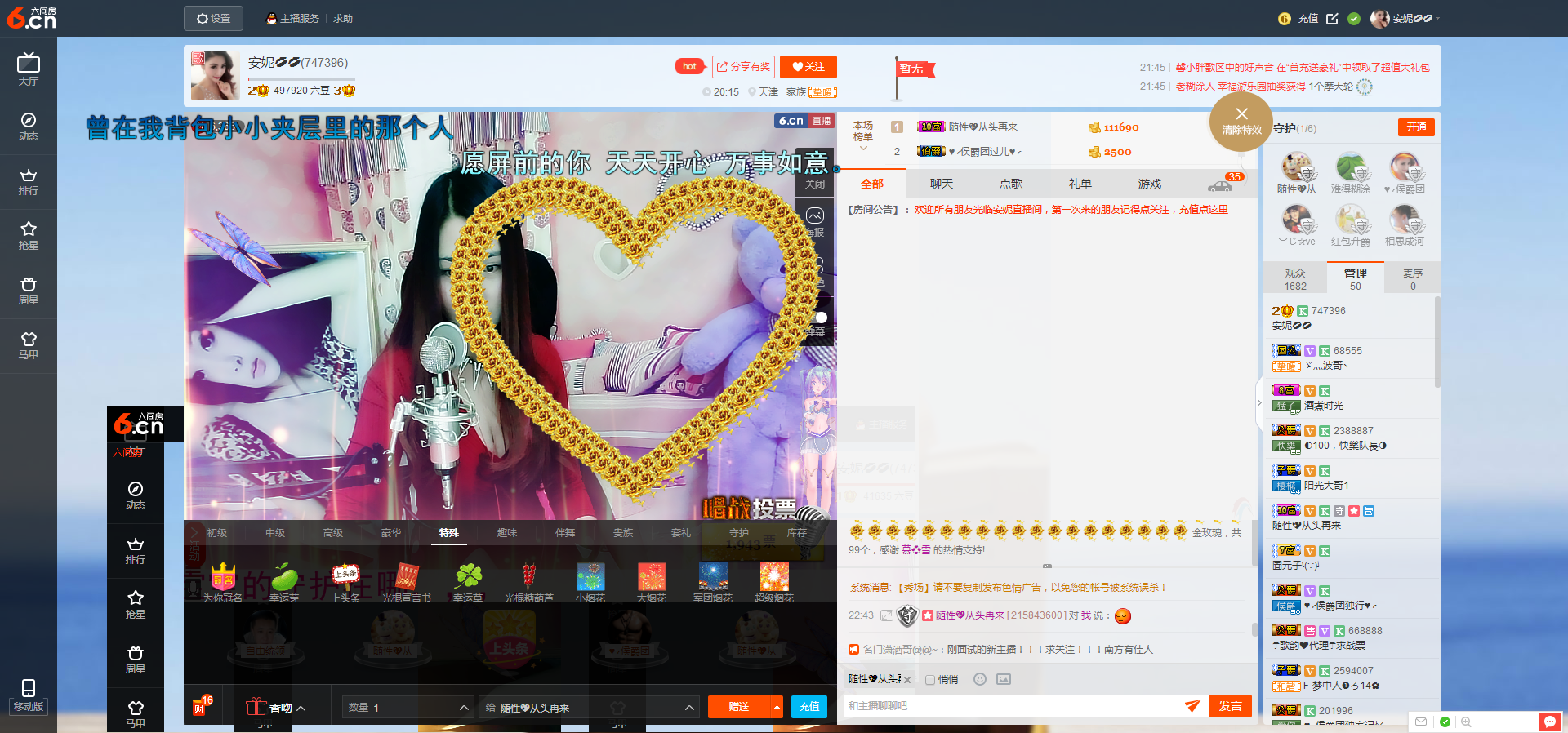Click the 赠送 send gift button
1568x733 pixels.
(739, 707)
